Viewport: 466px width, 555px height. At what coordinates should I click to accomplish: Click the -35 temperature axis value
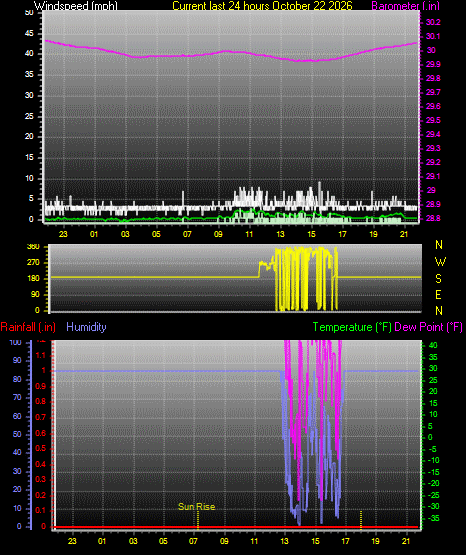(435, 518)
